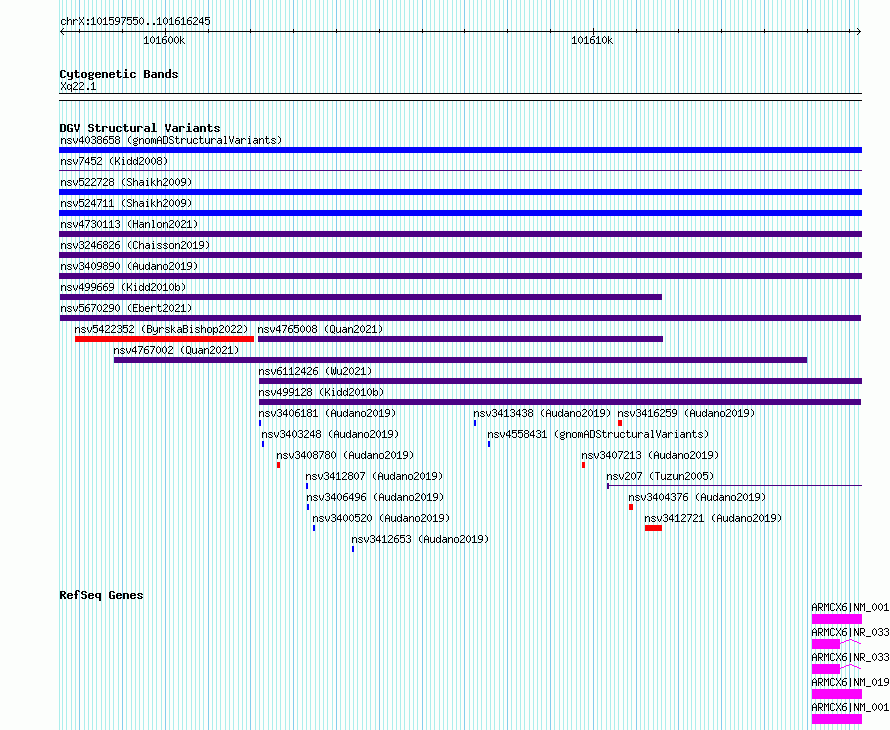Select nsv4765008 (Quan2021) label
Screen dimensions: 890x730
point(320,329)
